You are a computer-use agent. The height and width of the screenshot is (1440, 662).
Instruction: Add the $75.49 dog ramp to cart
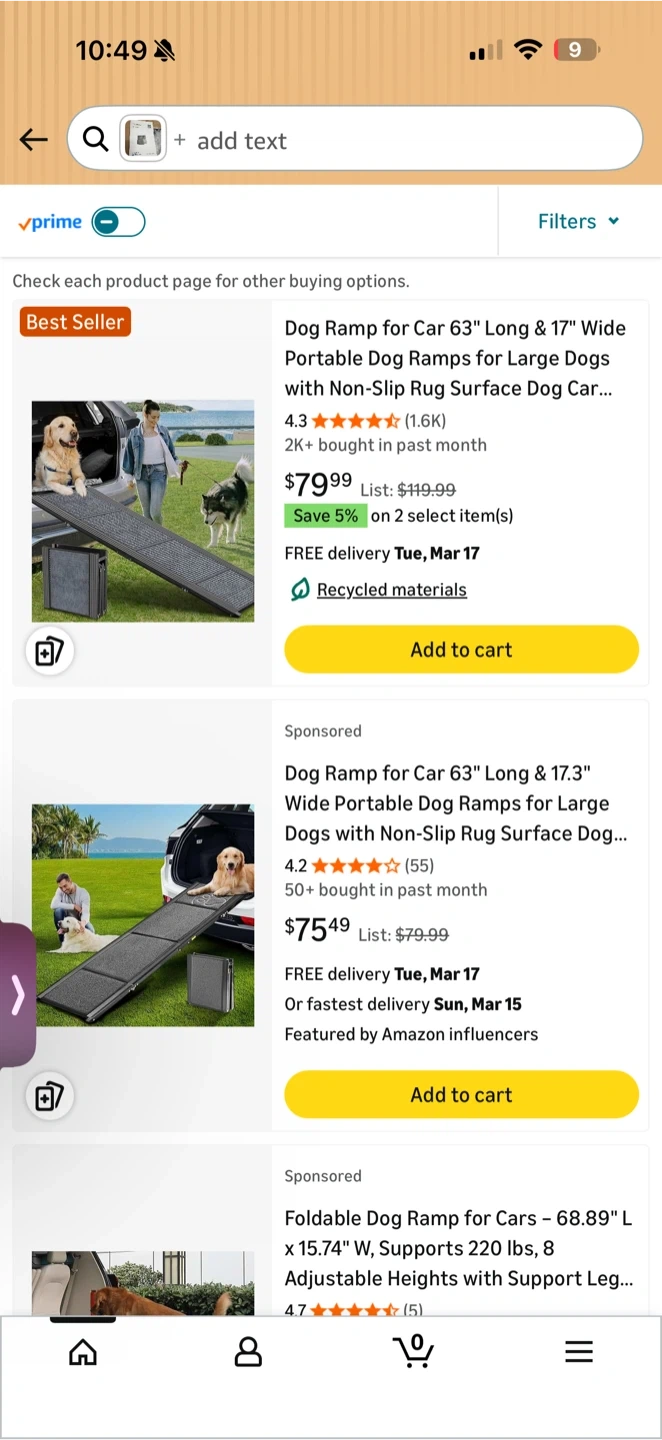point(461,1095)
